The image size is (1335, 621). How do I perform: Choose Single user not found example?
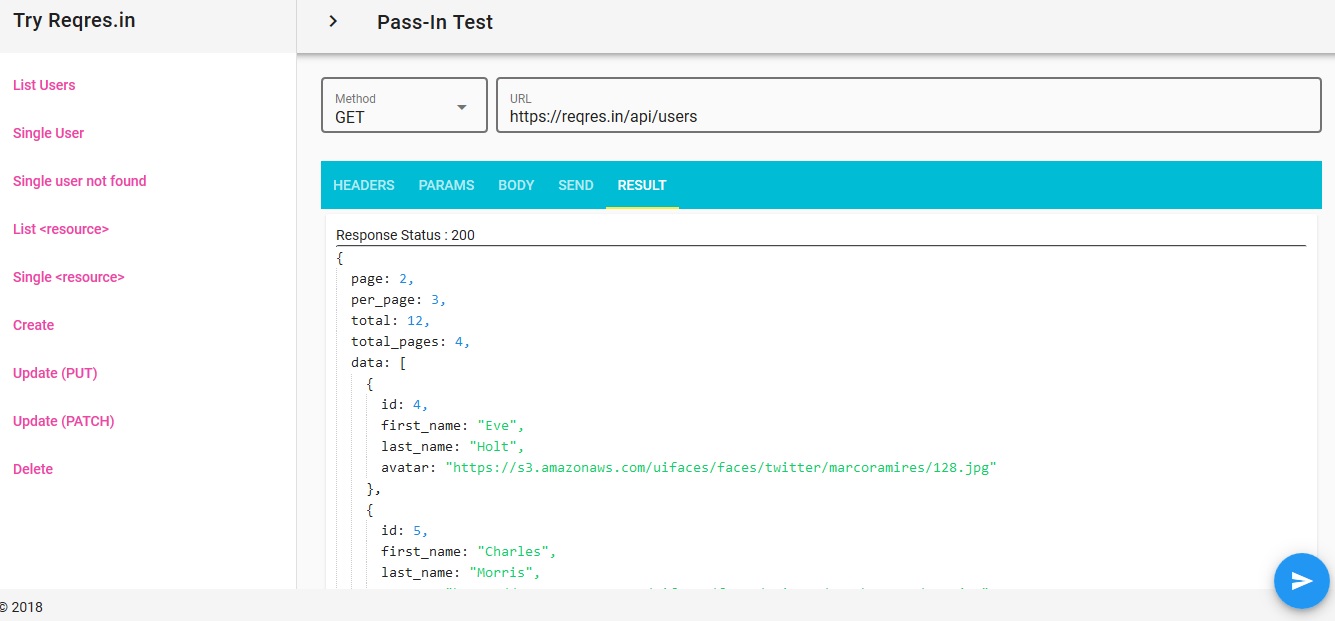point(80,181)
